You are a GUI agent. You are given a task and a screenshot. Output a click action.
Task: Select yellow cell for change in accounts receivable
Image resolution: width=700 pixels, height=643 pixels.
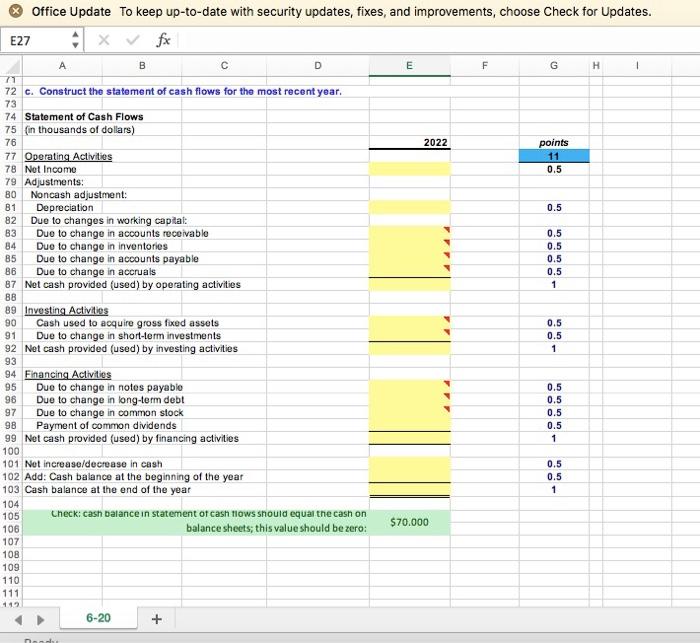pos(409,233)
